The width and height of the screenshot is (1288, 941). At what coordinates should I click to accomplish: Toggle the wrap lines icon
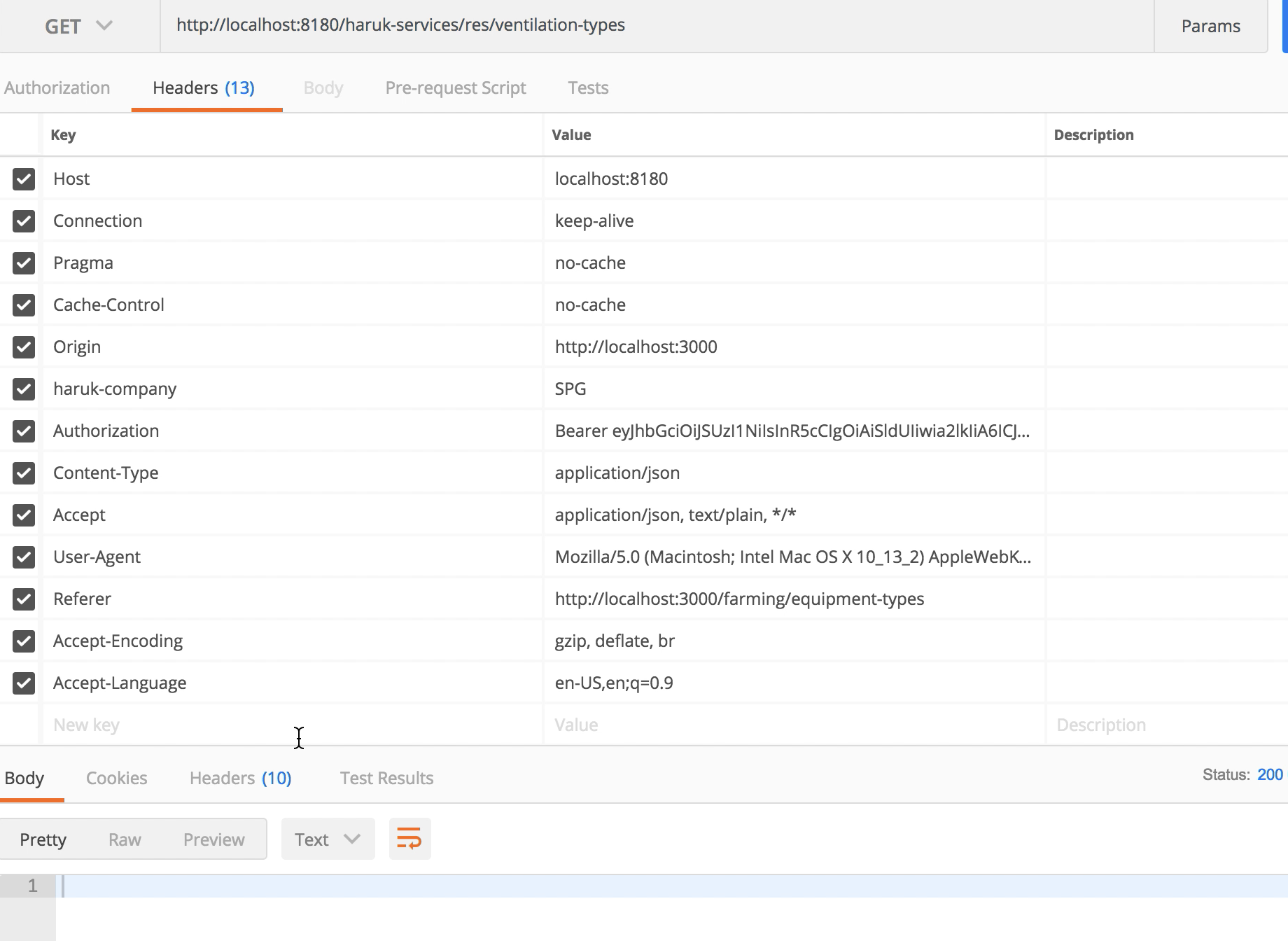[409, 839]
